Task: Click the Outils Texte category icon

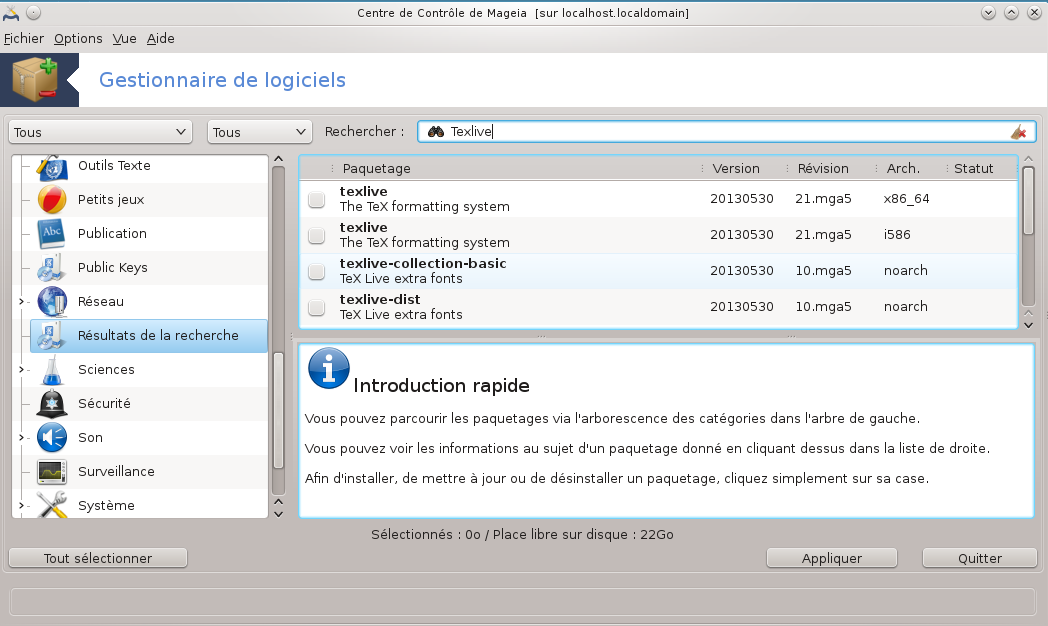Action: pyautogui.click(x=52, y=167)
